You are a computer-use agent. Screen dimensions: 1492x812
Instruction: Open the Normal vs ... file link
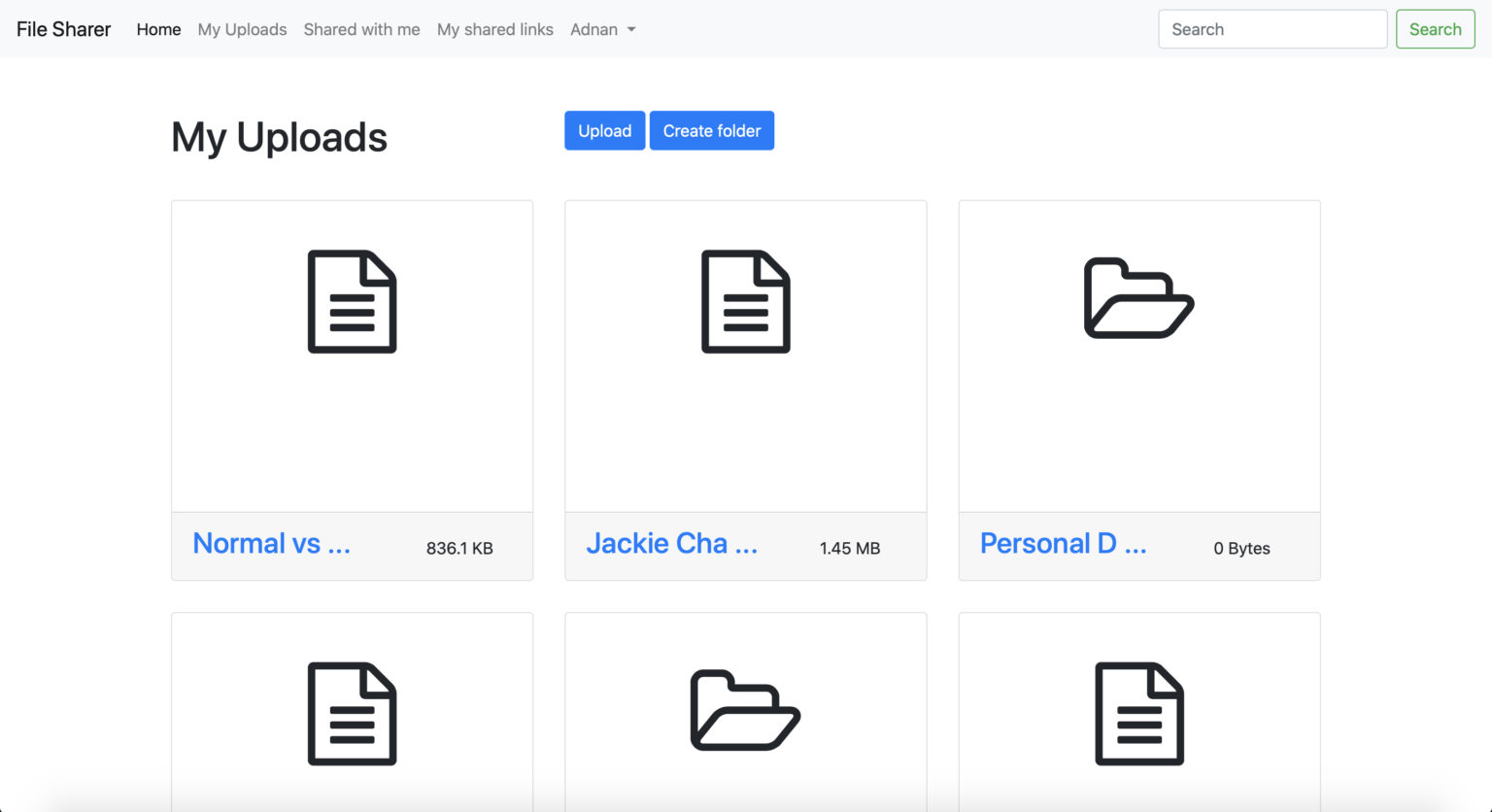271,543
